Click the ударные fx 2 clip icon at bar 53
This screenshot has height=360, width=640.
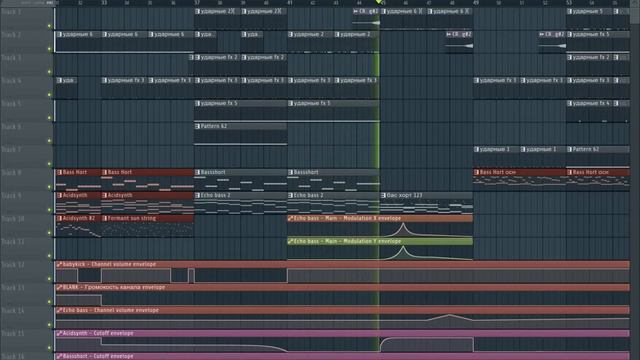point(569,58)
